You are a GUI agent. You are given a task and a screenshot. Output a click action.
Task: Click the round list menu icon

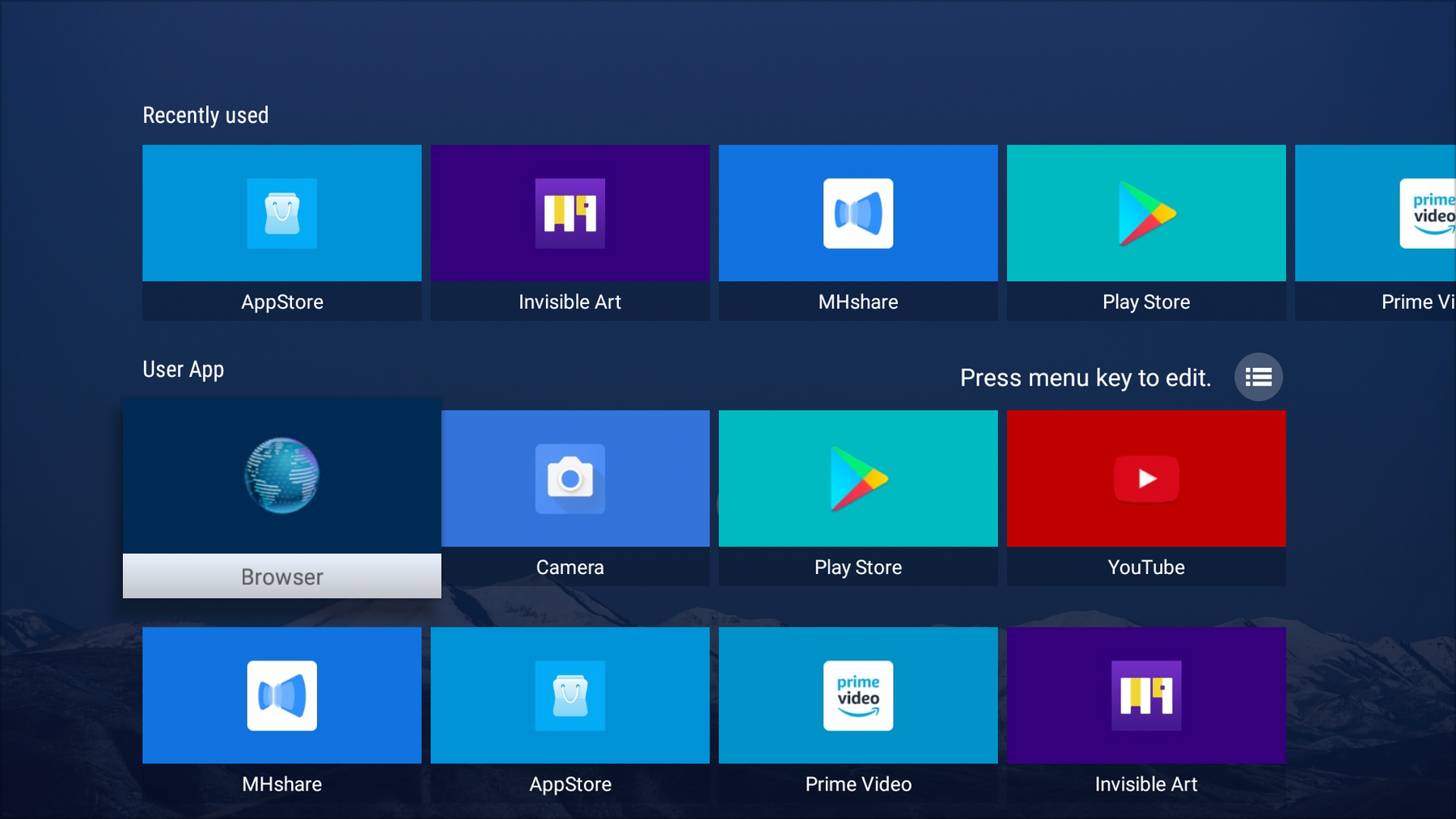(x=1258, y=377)
